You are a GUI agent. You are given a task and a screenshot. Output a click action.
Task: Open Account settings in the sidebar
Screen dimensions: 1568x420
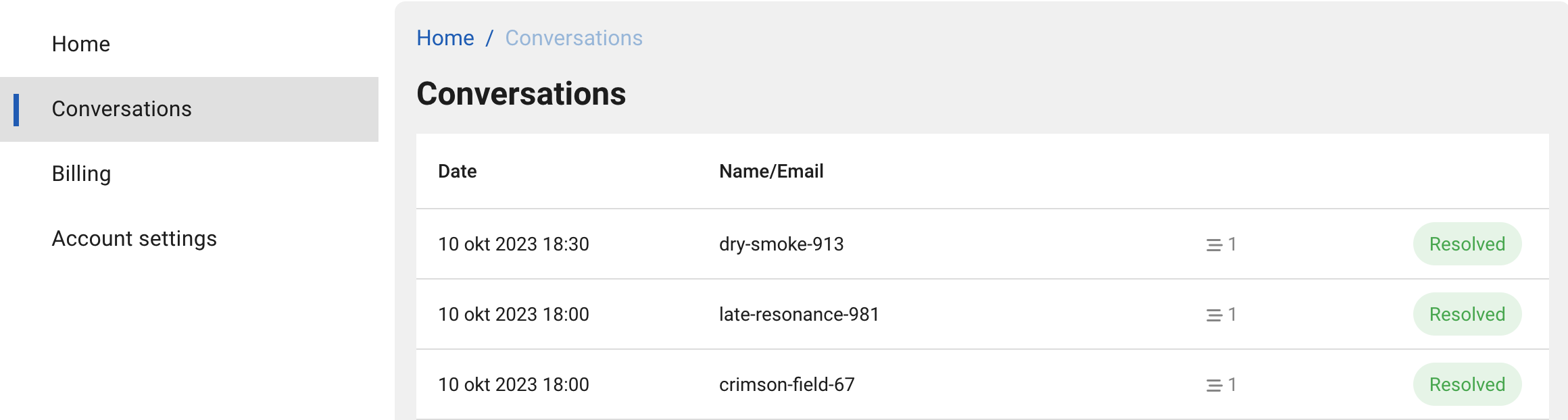point(134,238)
